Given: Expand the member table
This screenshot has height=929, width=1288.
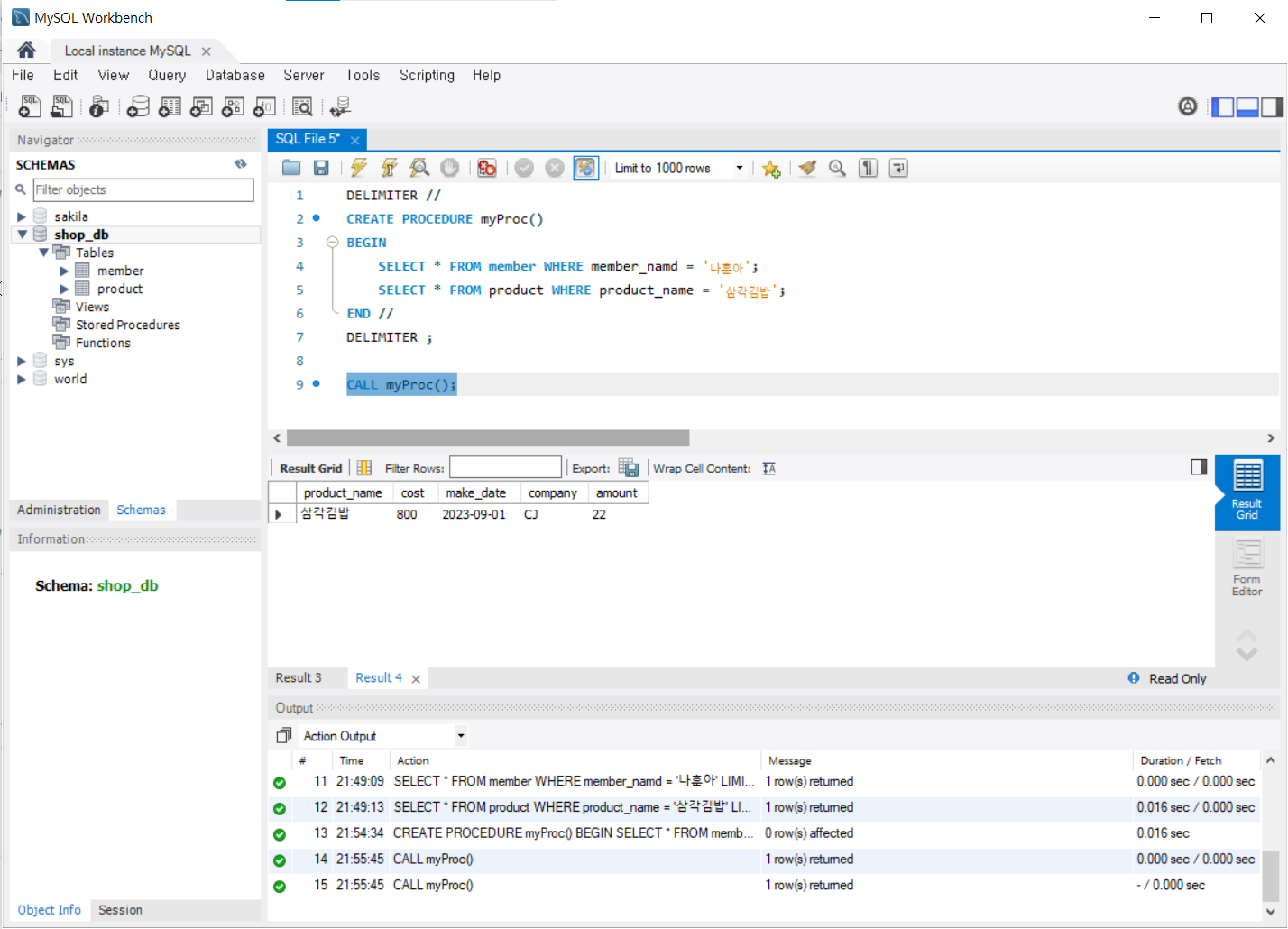Looking at the screenshot, I should pyautogui.click(x=64, y=271).
